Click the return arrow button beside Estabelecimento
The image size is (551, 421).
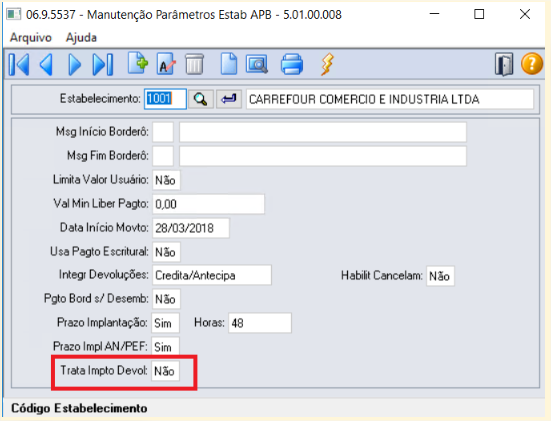click(229, 99)
